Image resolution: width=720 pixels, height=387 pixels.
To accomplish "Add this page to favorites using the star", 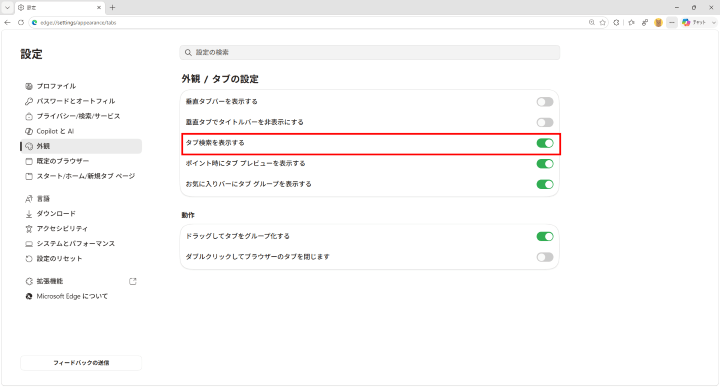I will pyautogui.click(x=602, y=22).
